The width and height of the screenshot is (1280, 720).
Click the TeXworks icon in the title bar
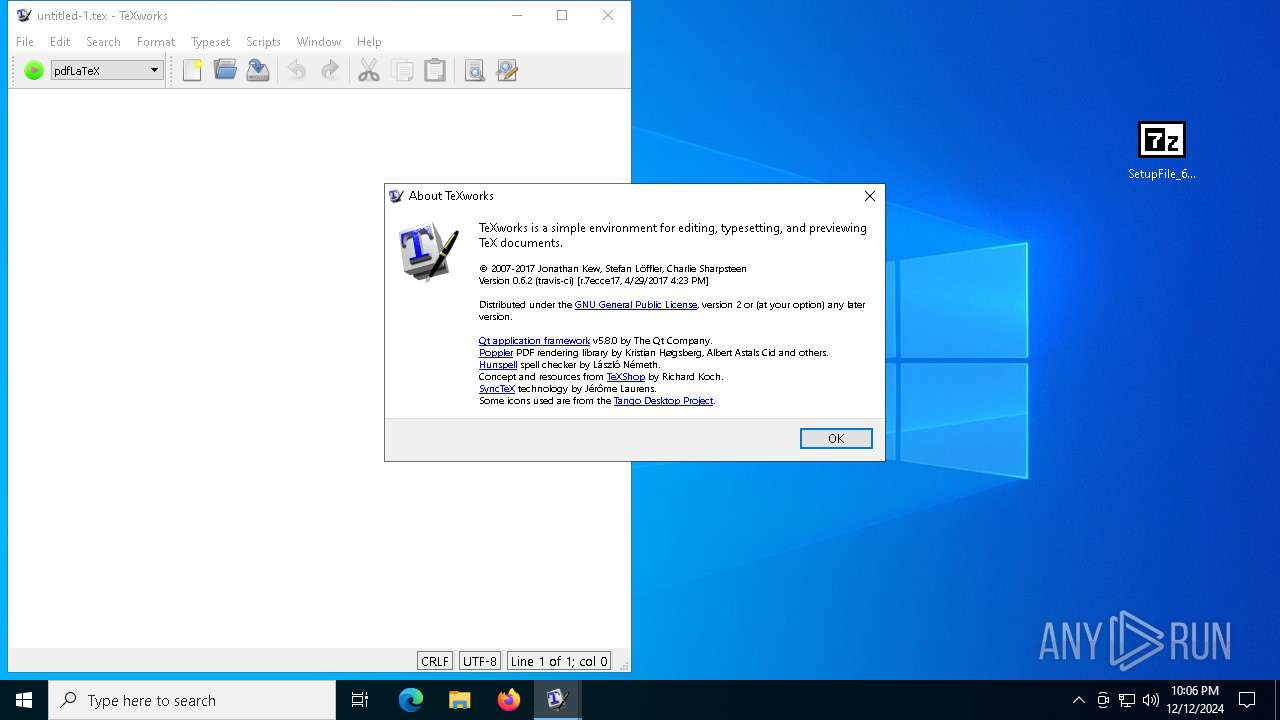pyautogui.click(x=24, y=15)
